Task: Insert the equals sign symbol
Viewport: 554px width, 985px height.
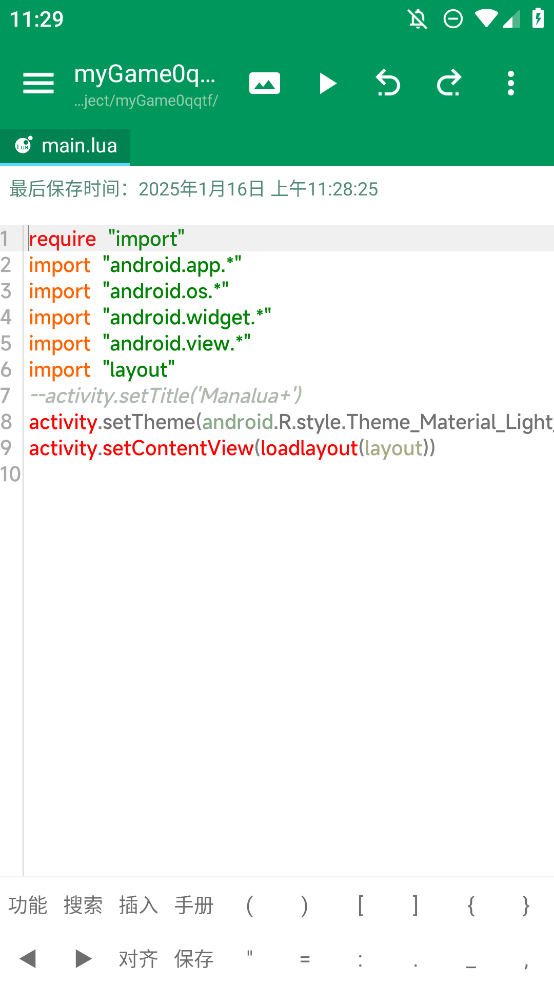Action: tap(305, 959)
